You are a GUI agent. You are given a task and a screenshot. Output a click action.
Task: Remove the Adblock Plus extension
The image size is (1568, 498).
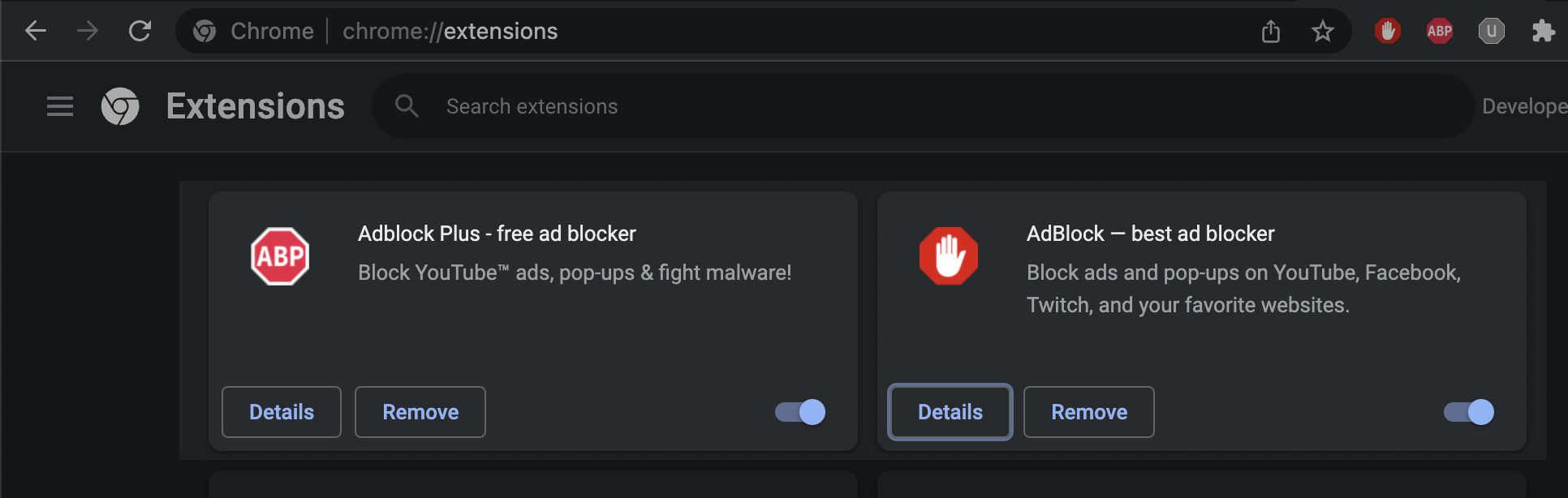click(x=420, y=412)
